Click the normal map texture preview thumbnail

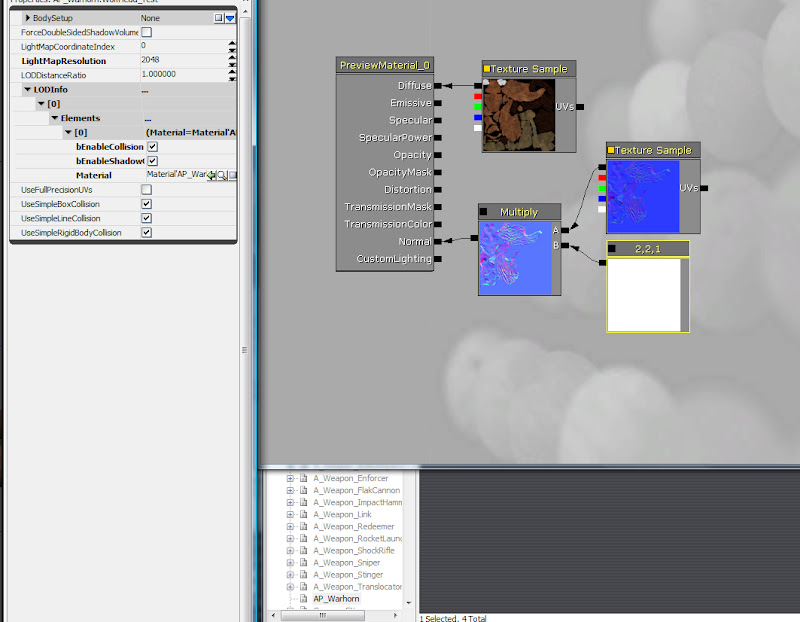pyautogui.click(x=643, y=196)
